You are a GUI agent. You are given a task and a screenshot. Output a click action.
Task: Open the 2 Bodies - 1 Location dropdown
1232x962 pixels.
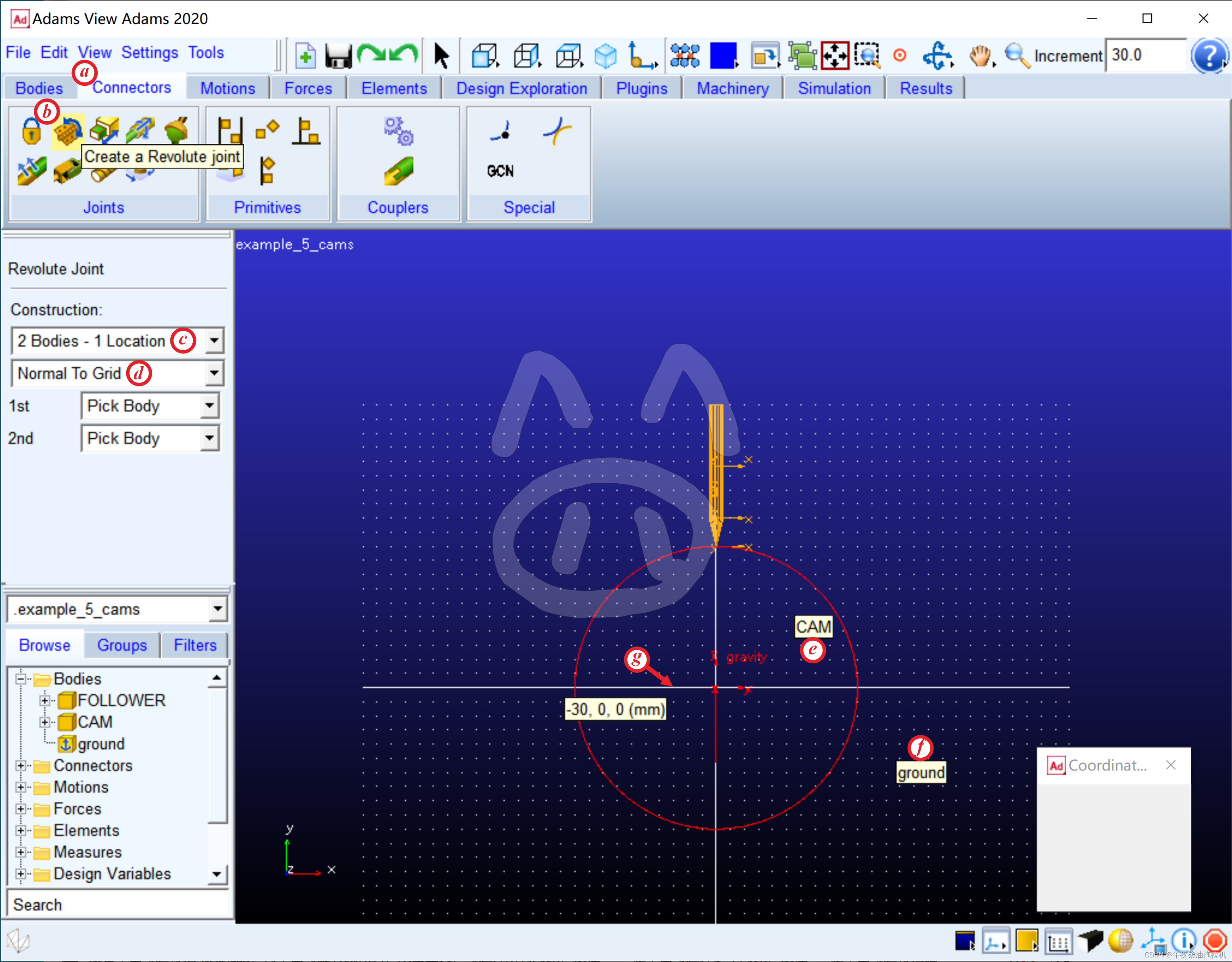coord(214,341)
